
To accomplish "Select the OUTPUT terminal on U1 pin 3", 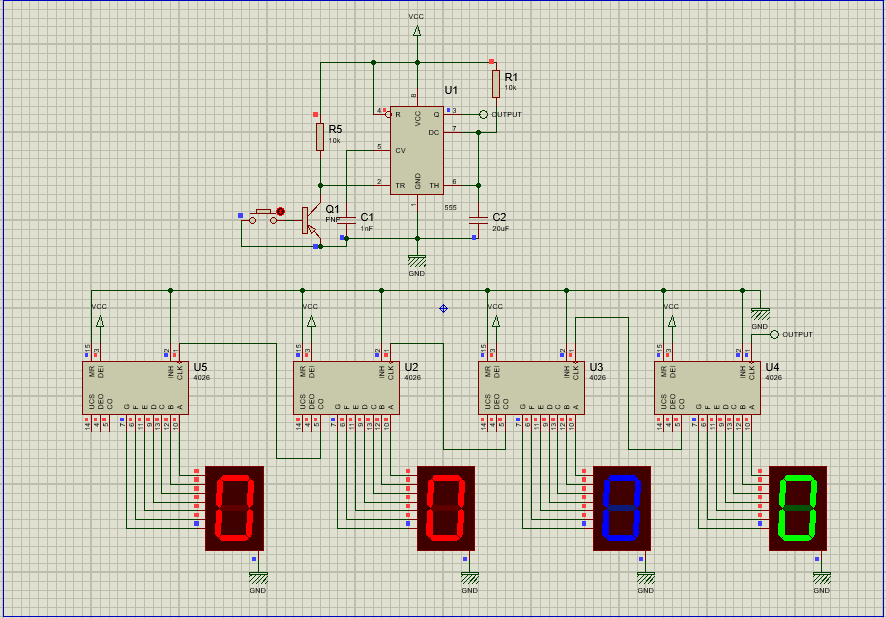I will (483, 115).
